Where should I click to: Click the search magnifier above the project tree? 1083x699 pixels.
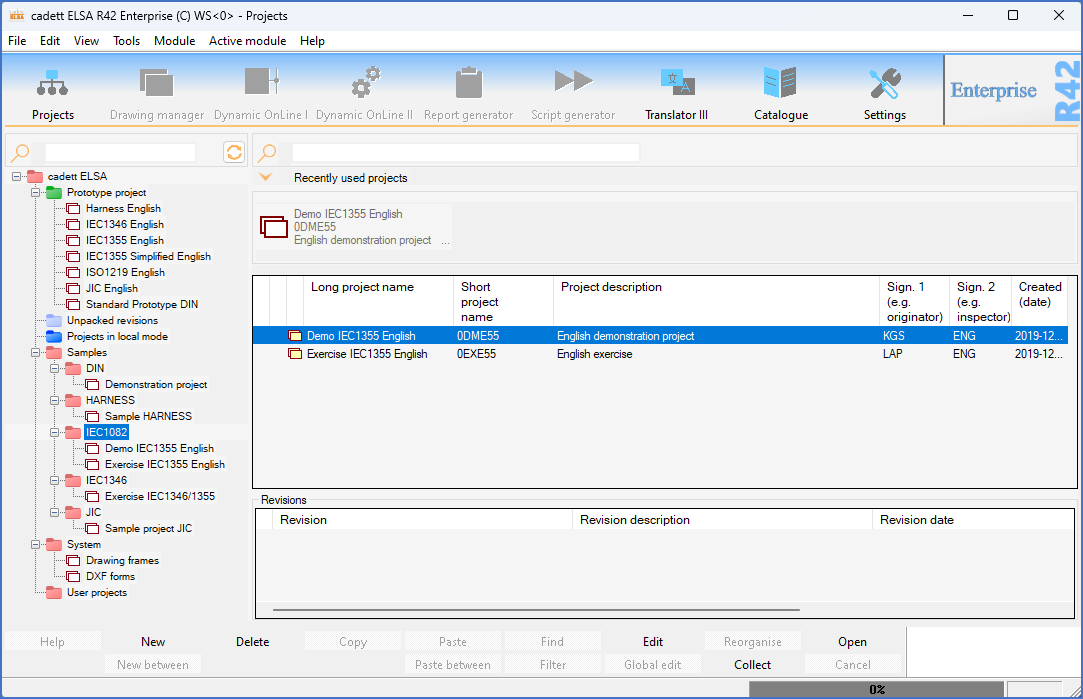point(18,152)
